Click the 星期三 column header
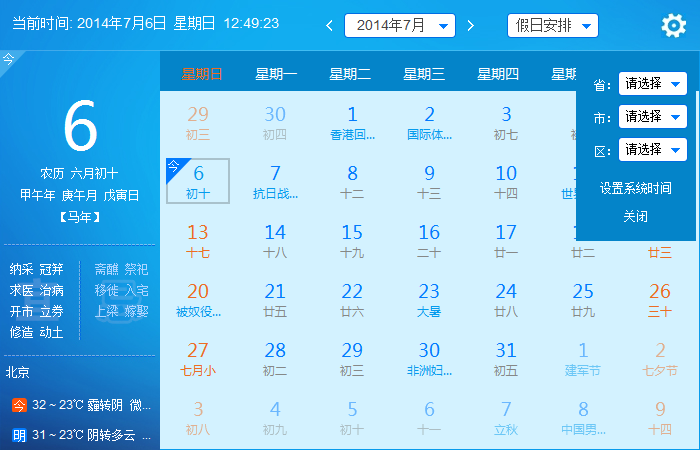Image resolution: width=700 pixels, height=450 pixels. click(x=424, y=73)
